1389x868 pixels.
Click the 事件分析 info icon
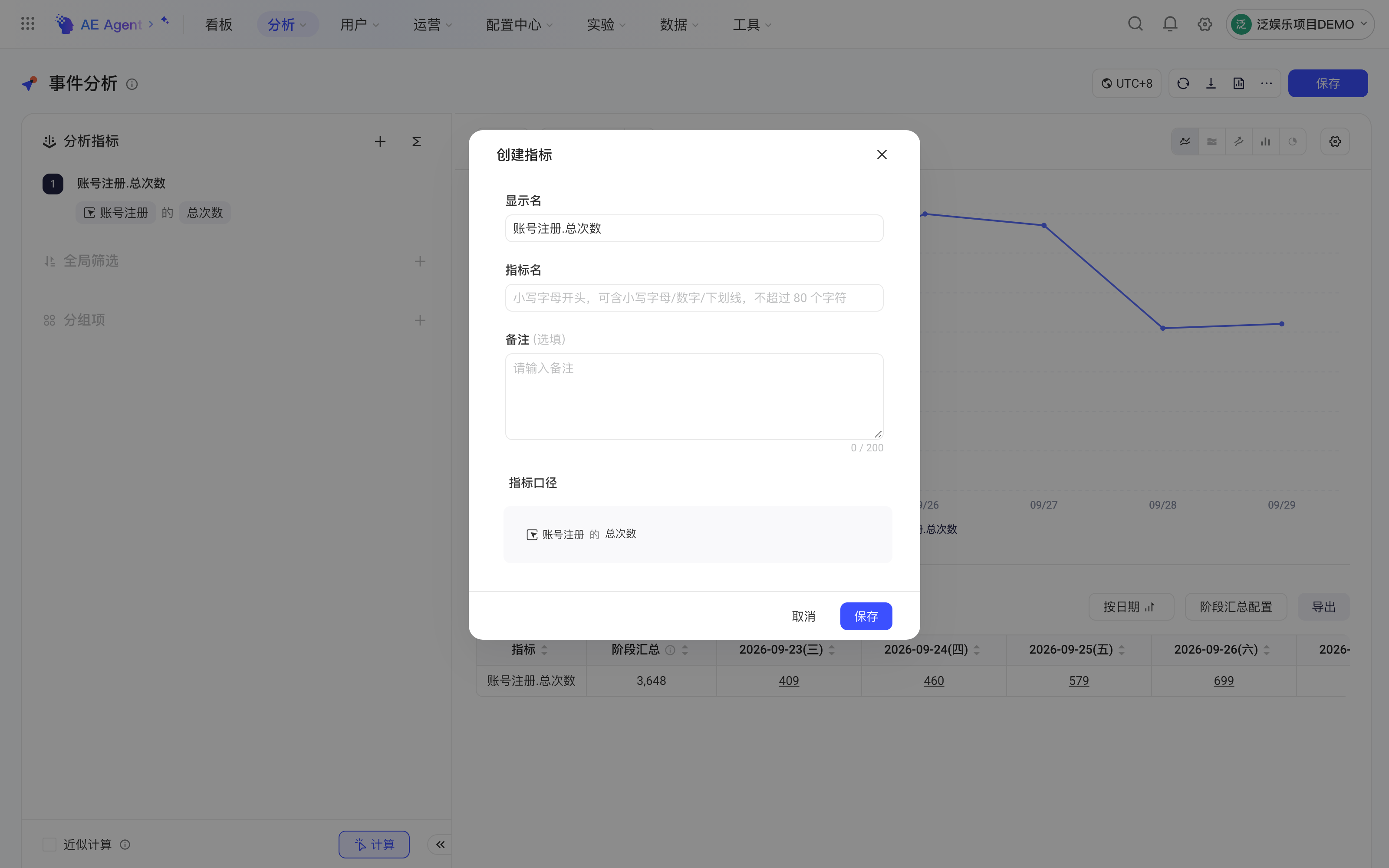tap(132, 84)
